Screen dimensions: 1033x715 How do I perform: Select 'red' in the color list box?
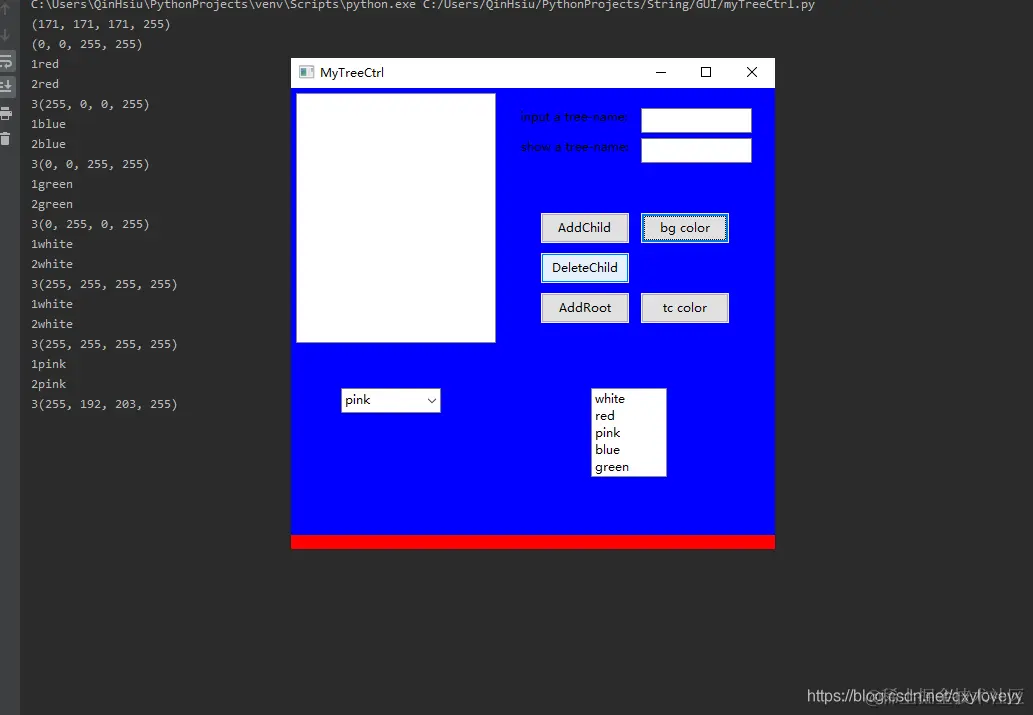605,416
